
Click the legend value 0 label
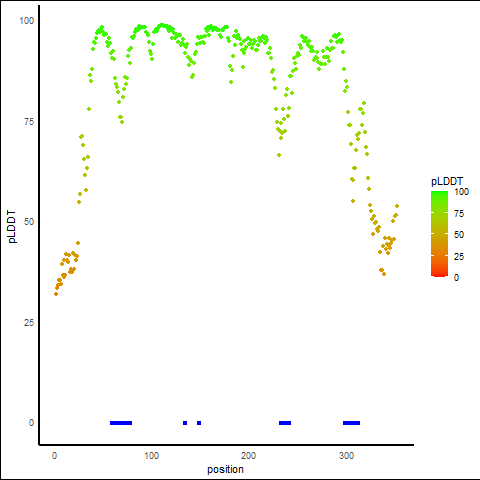coord(456,278)
